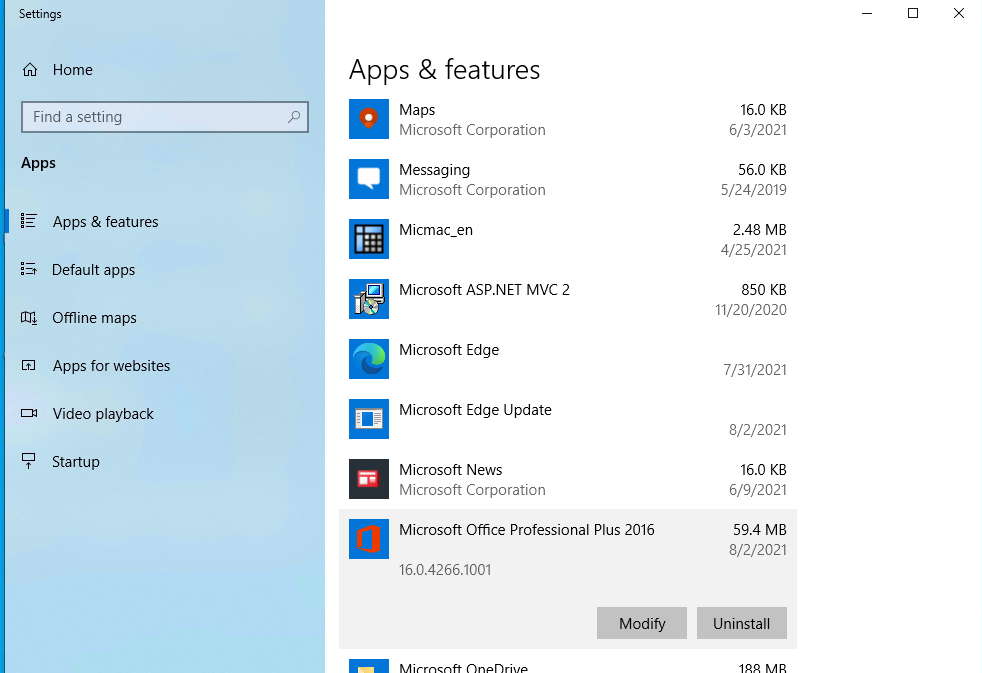Screen dimensions: 982x673
Task: Click the Home house icon in sidebar
Action: point(31,69)
